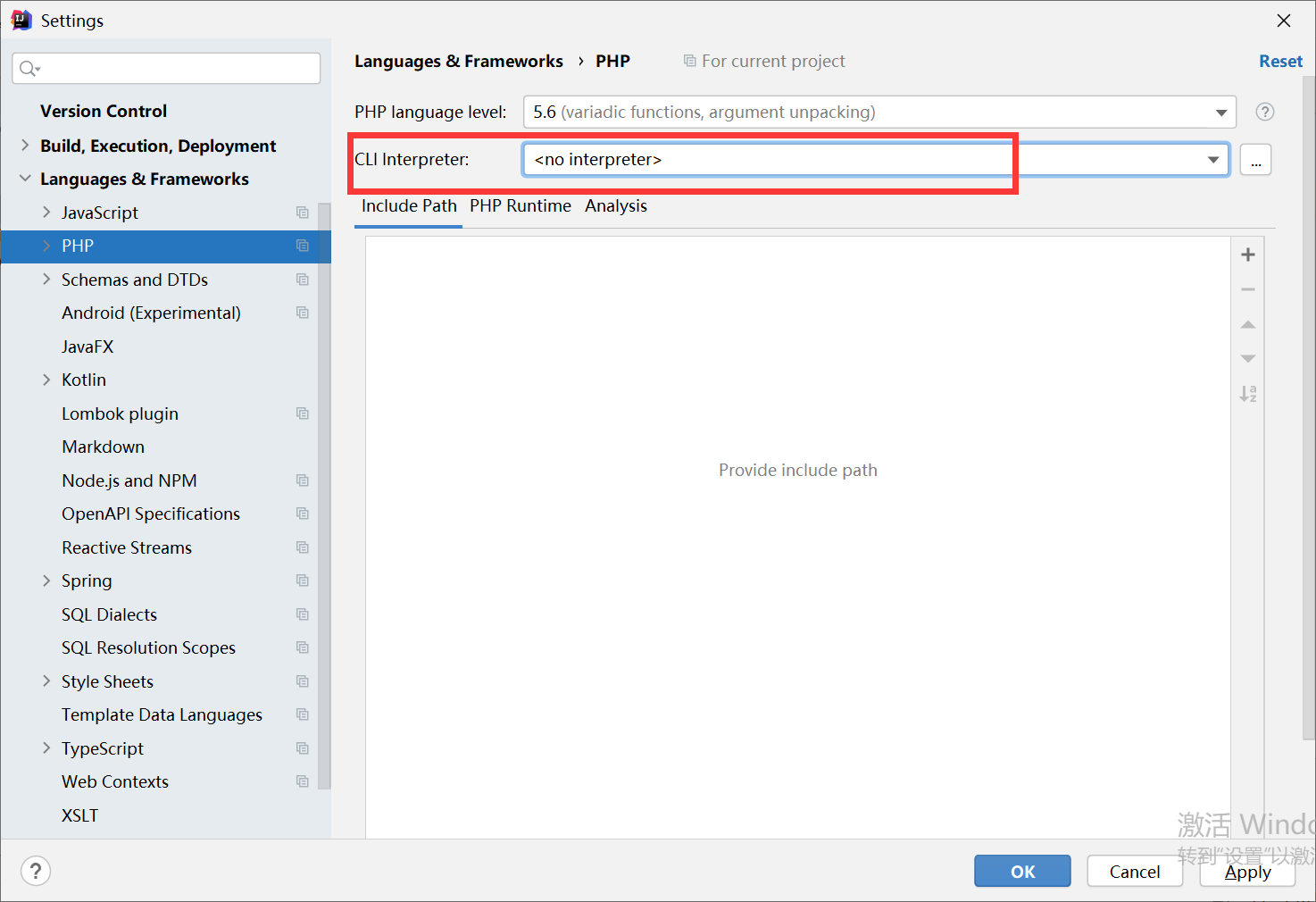
Task: Click the project-level icon beside Android (Experimental)
Action: [x=303, y=313]
